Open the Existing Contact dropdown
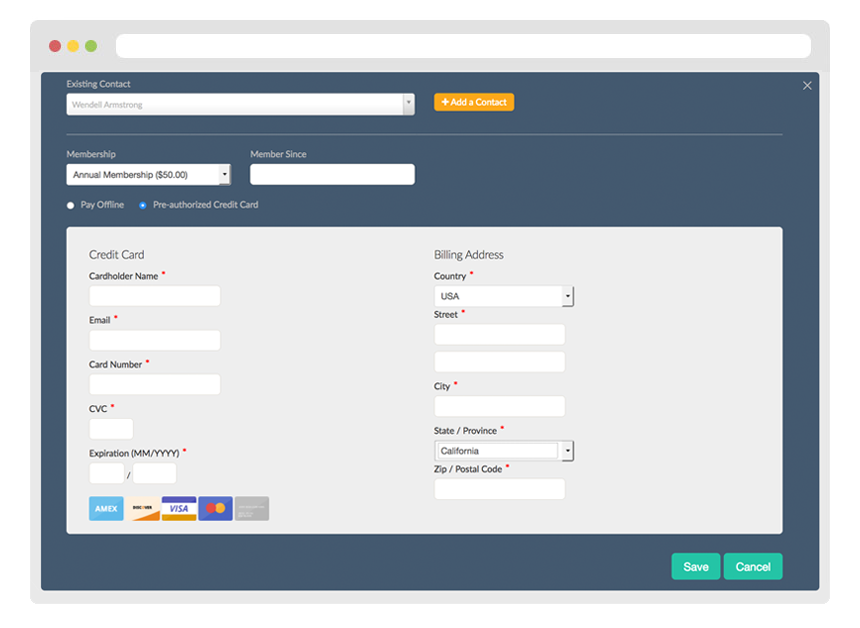Image resolution: width=860 pixels, height=628 pixels. point(409,104)
